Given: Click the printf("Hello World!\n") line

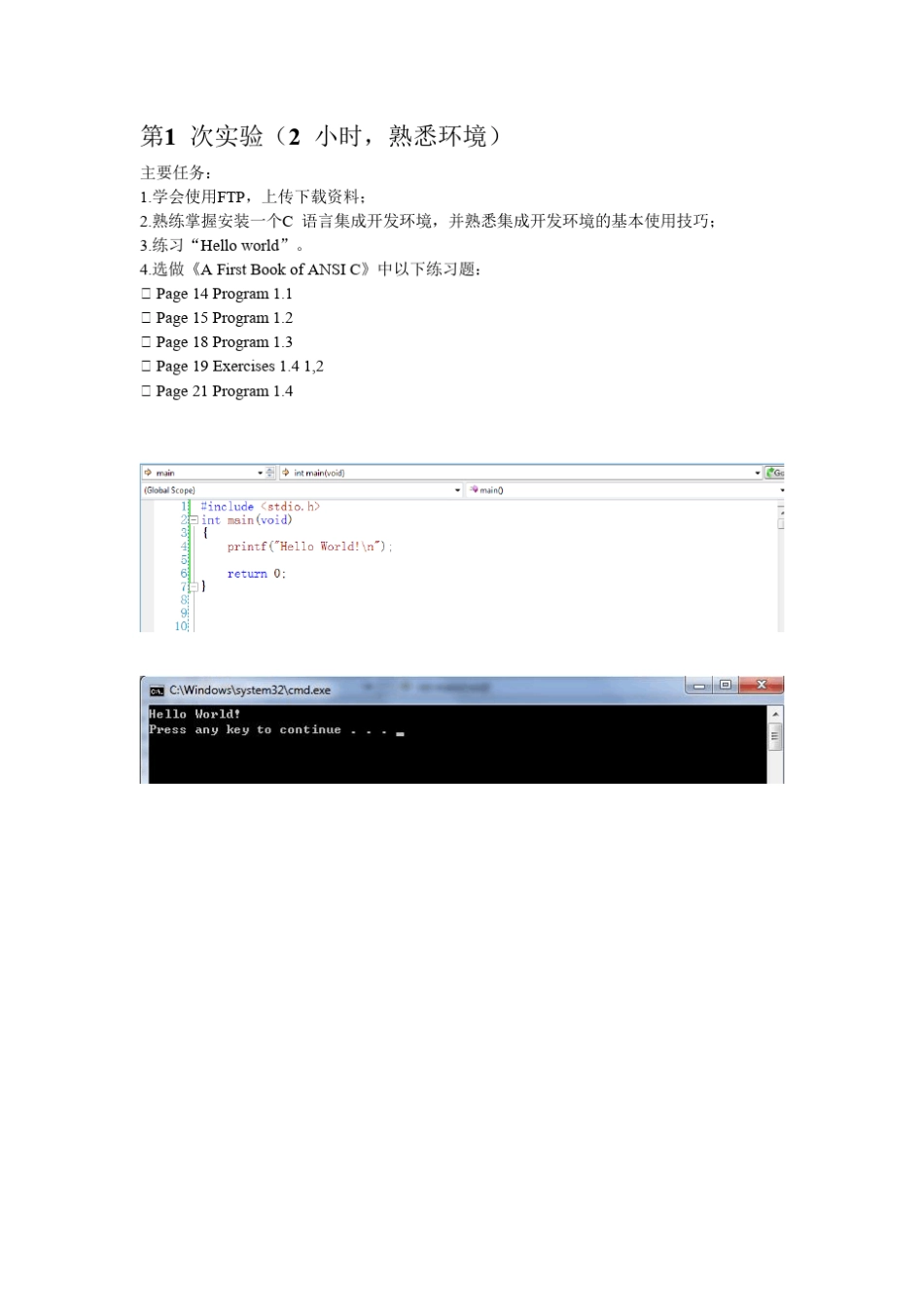Looking at the screenshot, I should [309, 547].
